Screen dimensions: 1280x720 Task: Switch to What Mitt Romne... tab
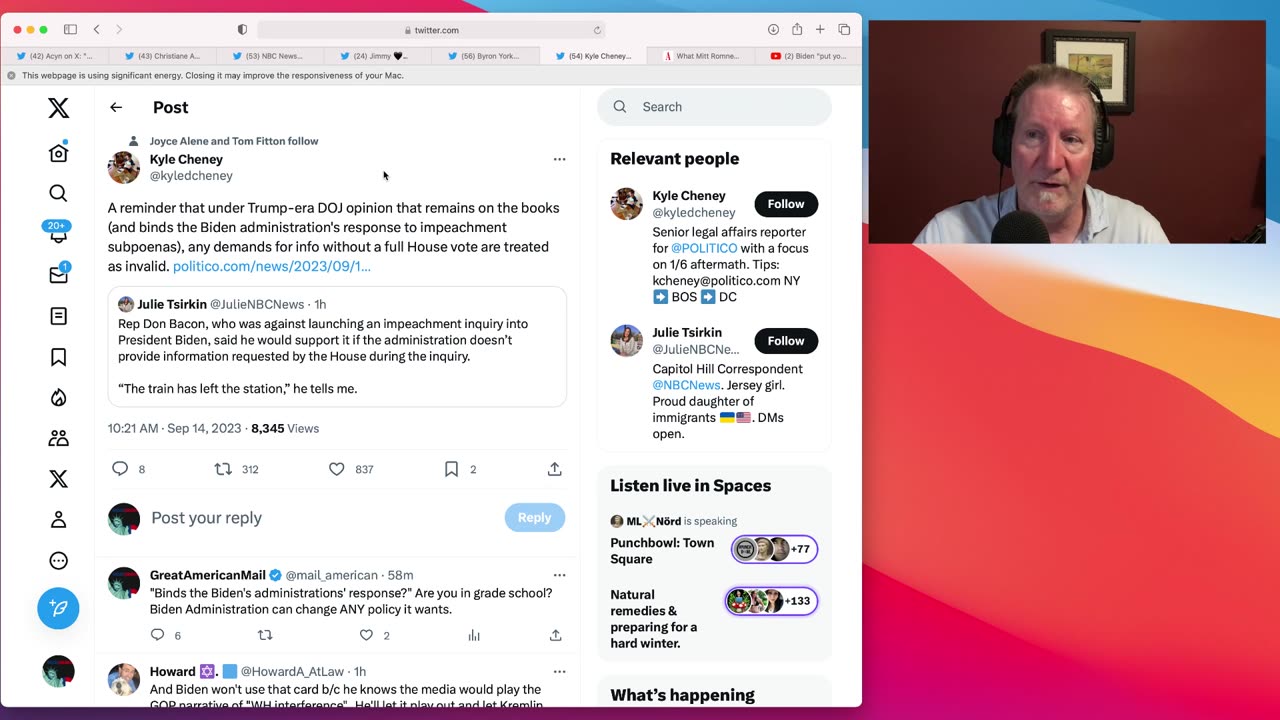702,56
